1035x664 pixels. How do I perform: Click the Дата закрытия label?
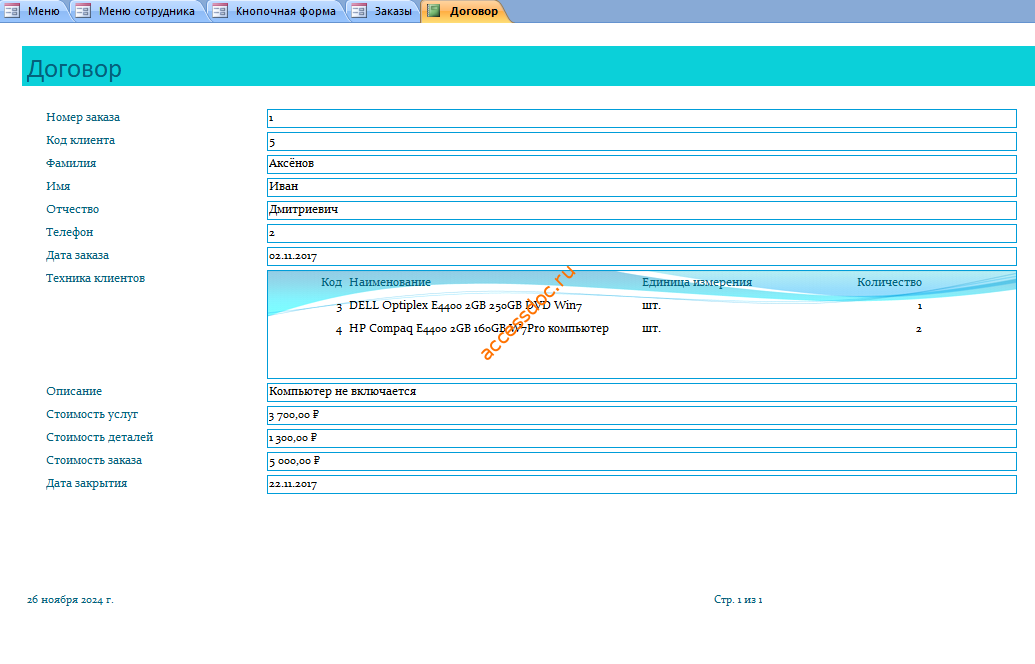tap(86, 484)
